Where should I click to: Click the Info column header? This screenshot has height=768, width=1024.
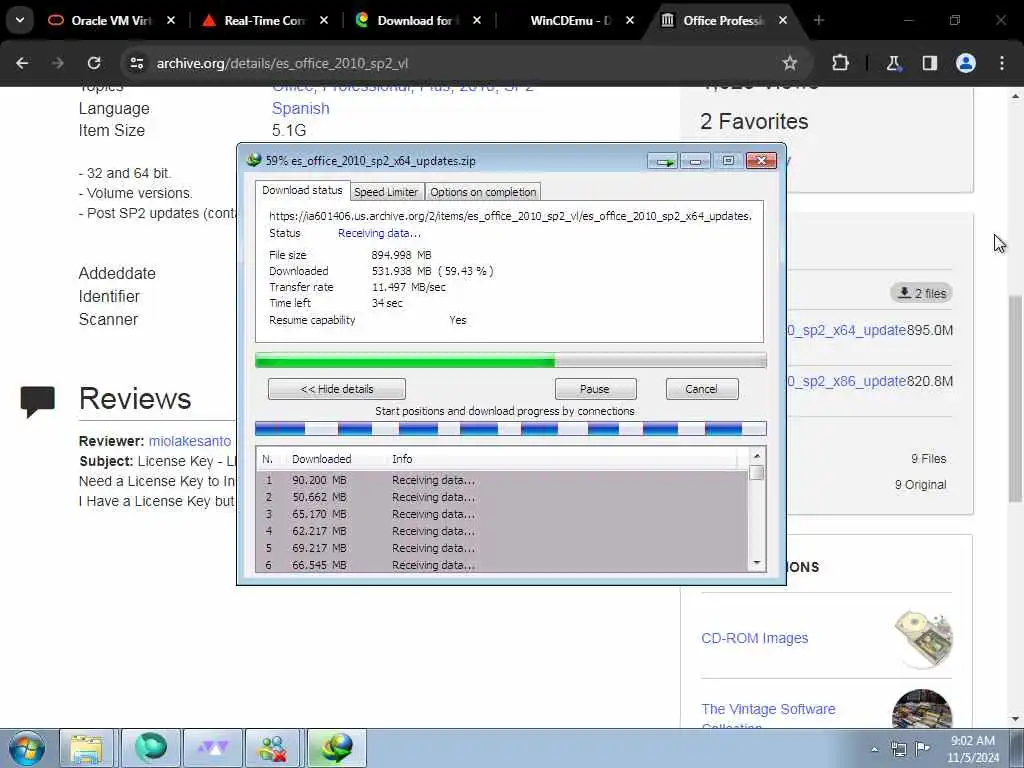click(x=562, y=459)
